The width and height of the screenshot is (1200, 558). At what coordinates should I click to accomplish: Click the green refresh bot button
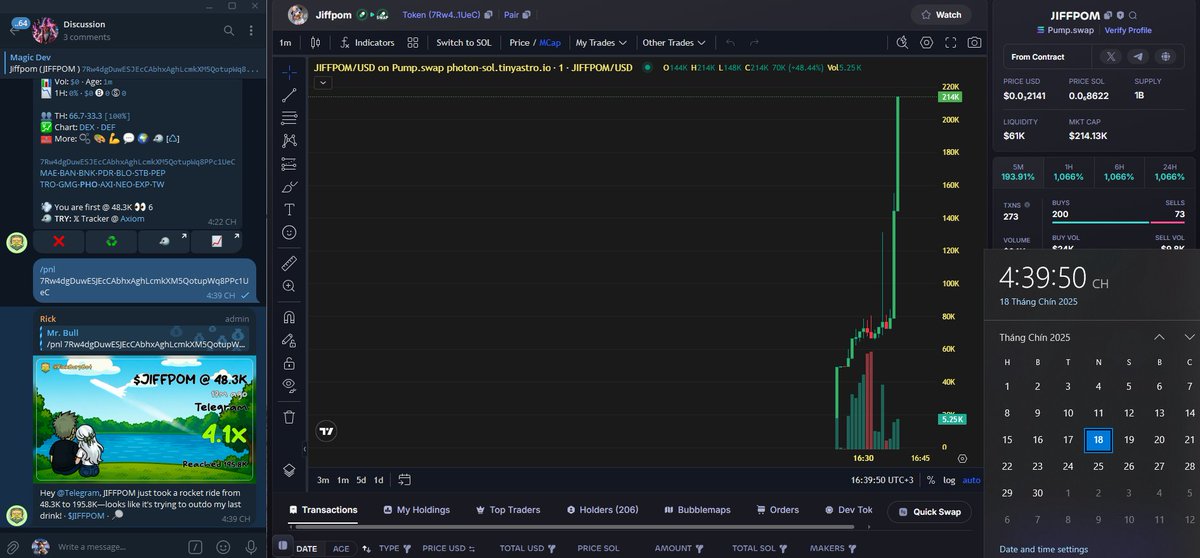coord(111,241)
